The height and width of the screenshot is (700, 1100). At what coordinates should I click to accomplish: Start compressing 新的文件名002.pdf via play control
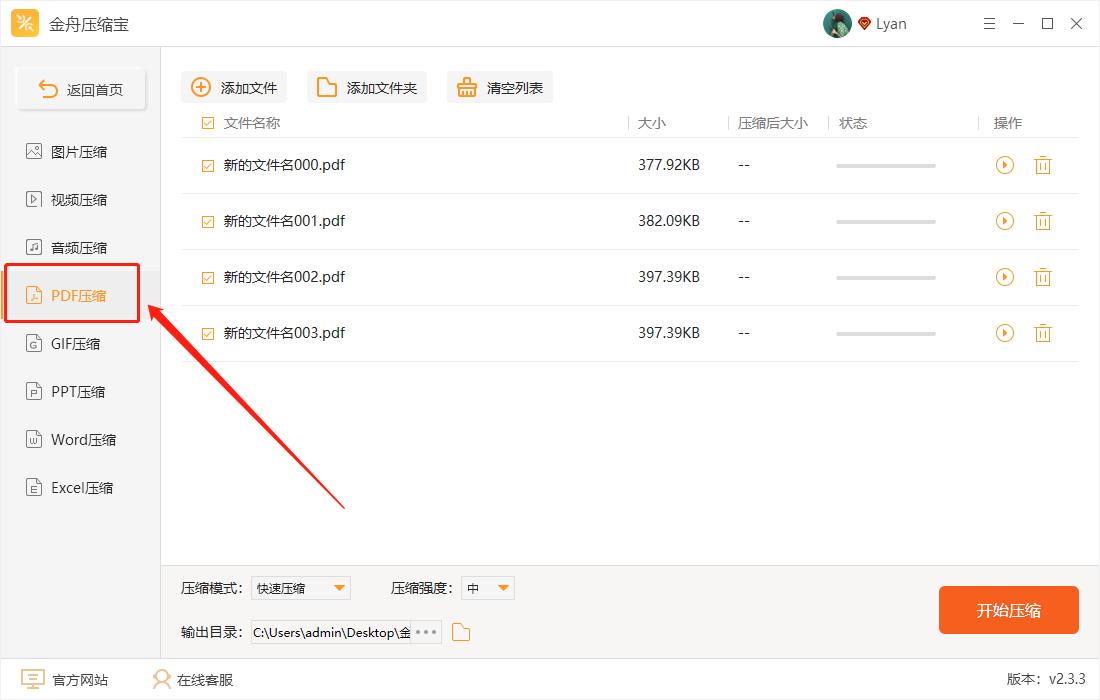click(x=1004, y=277)
